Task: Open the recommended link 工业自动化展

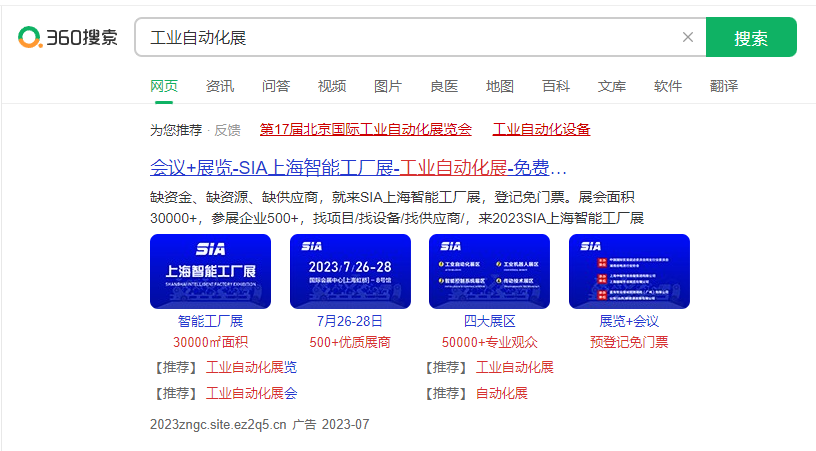Action: (515, 367)
